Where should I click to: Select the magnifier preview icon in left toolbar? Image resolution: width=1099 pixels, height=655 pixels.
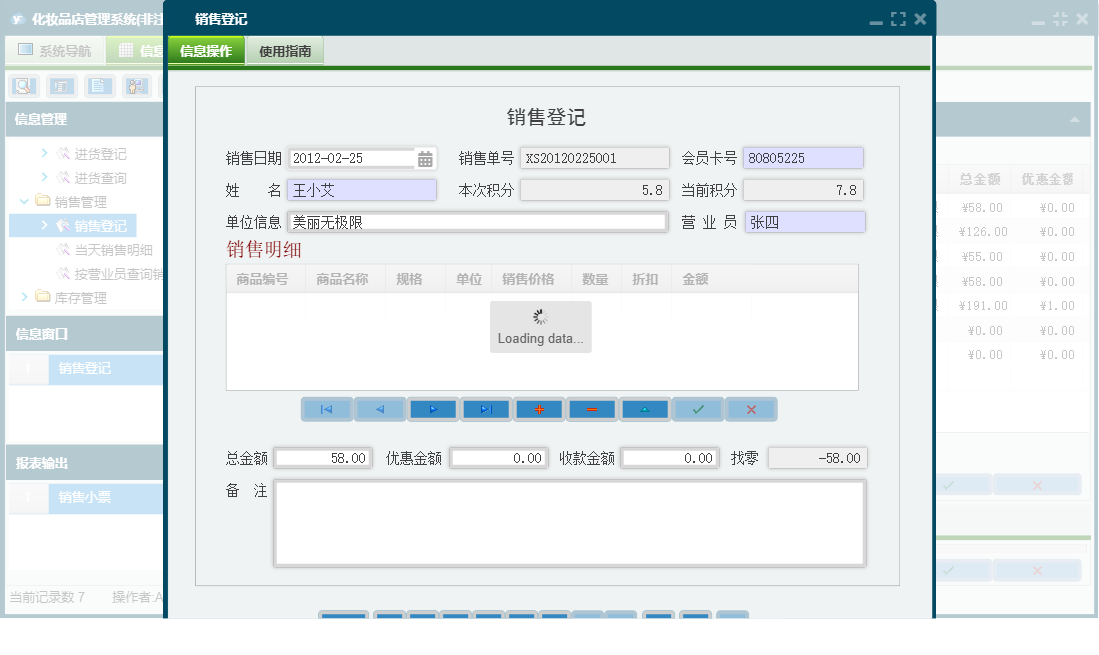tap(23, 86)
